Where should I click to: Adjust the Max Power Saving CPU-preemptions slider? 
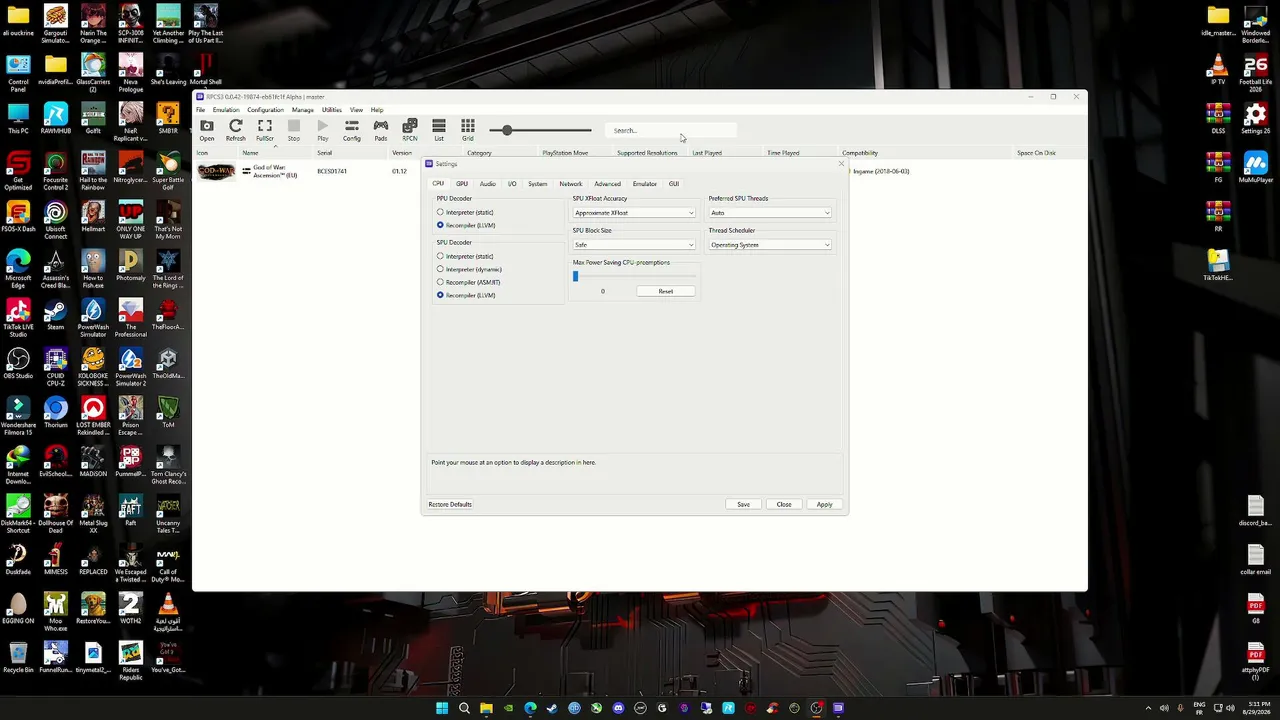[x=634, y=276]
